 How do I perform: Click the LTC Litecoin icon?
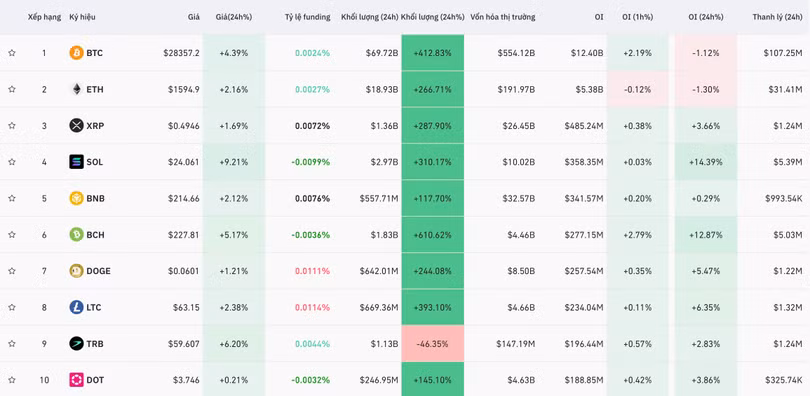(76, 307)
